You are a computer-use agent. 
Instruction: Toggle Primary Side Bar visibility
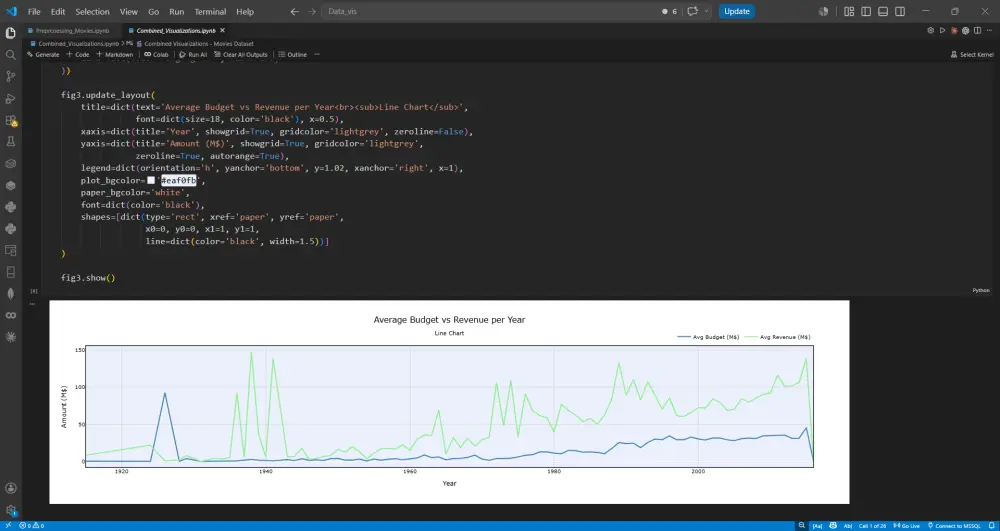866,11
